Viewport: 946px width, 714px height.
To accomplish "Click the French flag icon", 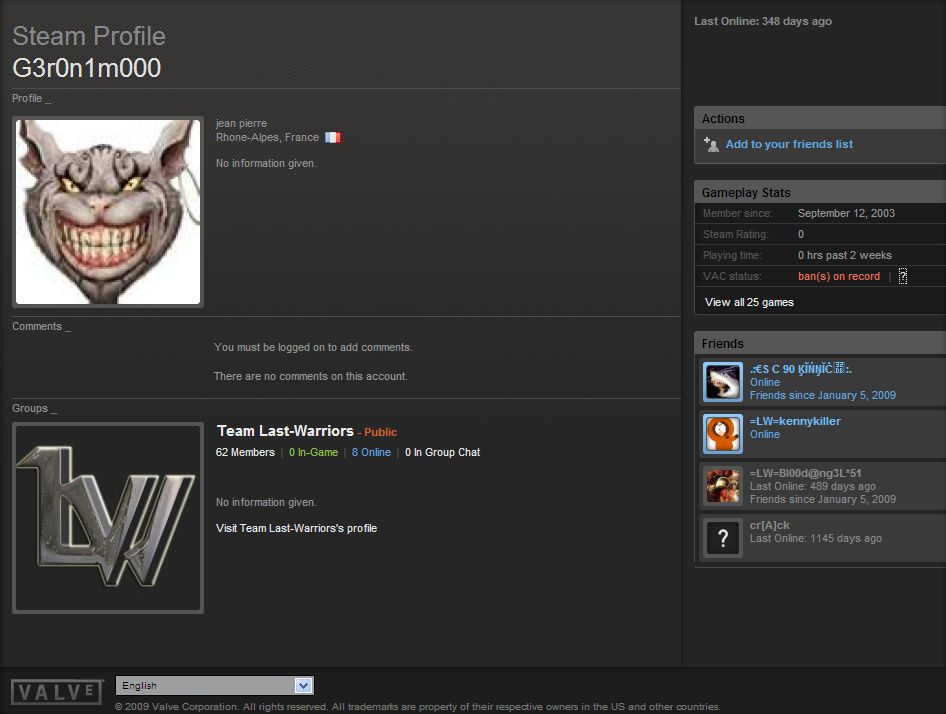I will click(x=332, y=138).
